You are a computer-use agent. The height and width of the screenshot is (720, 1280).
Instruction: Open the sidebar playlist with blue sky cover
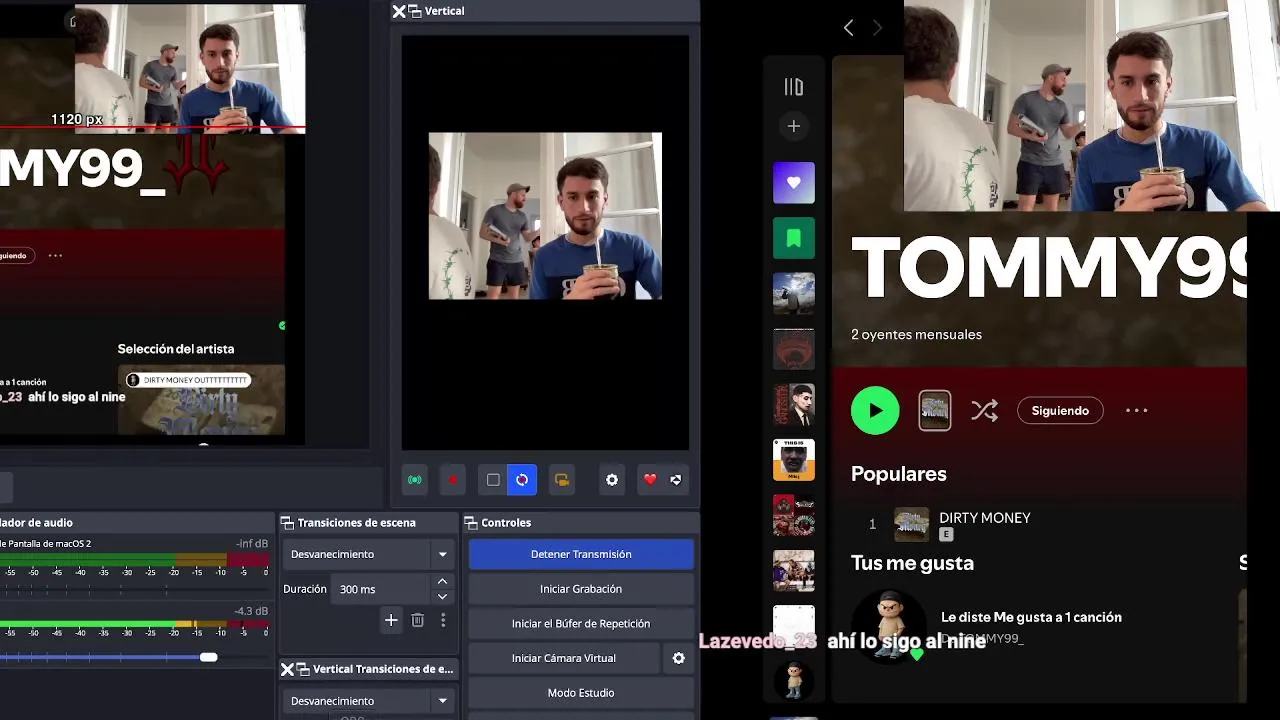coord(794,293)
